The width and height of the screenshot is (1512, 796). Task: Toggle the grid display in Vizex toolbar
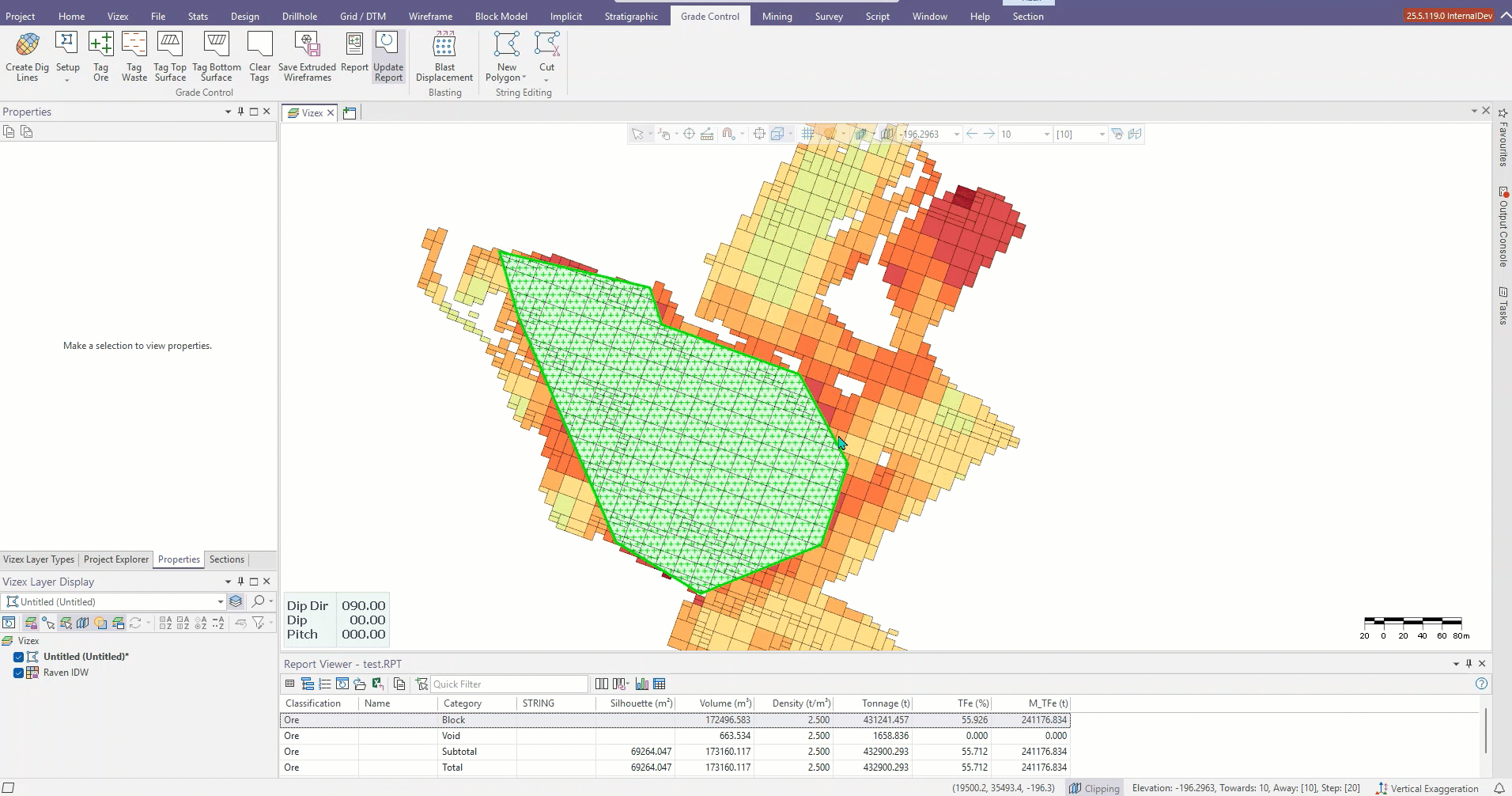coord(807,135)
